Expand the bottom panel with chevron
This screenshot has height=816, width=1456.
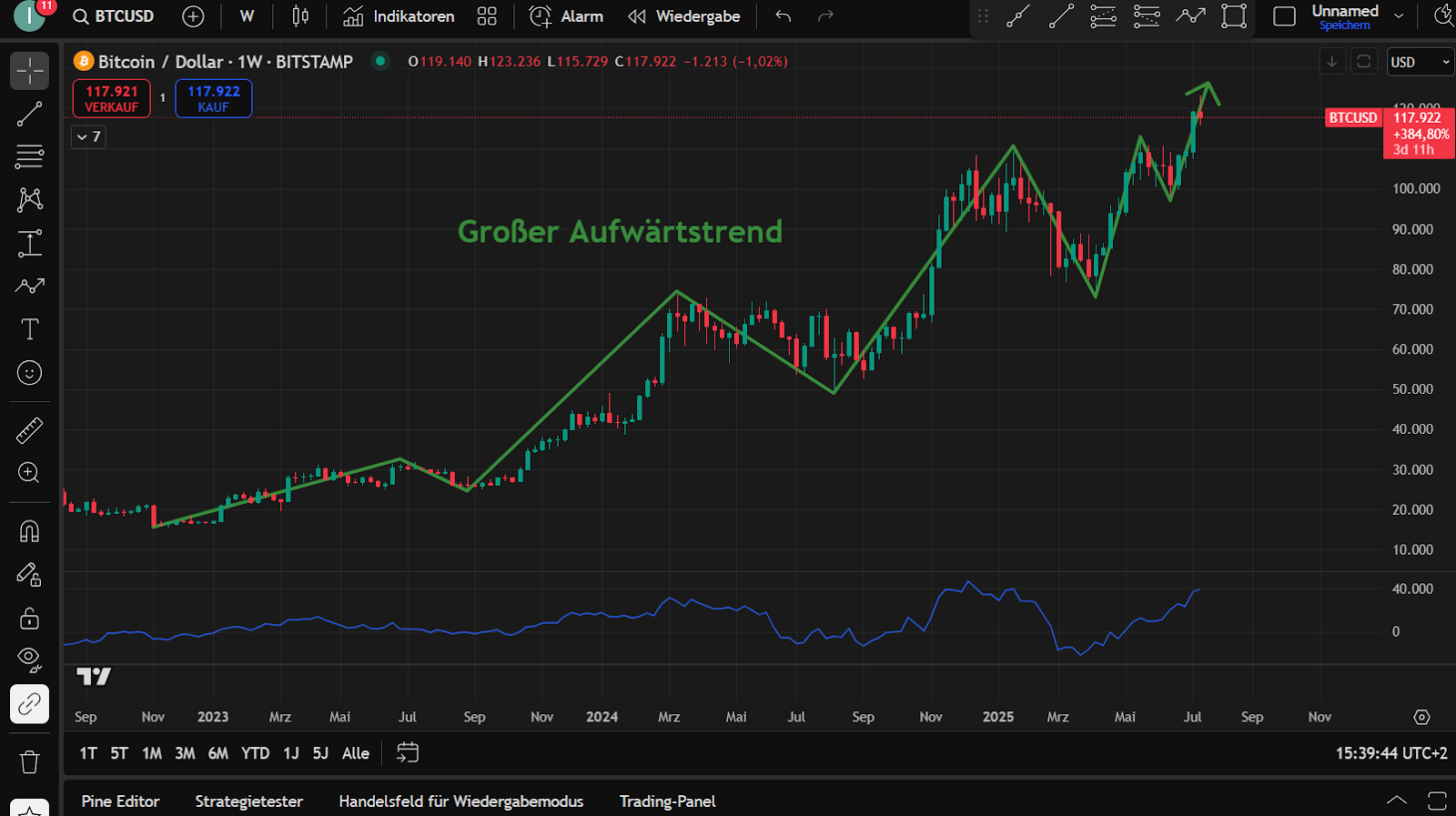pyautogui.click(x=1396, y=801)
